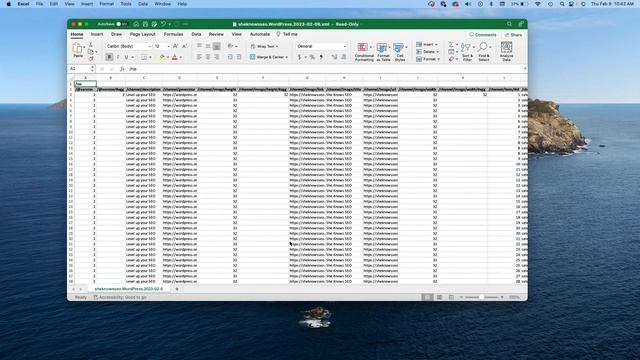Image resolution: width=640 pixels, height=360 pixels.
Task: Open Find & Select
Action: tap(484, 52)
